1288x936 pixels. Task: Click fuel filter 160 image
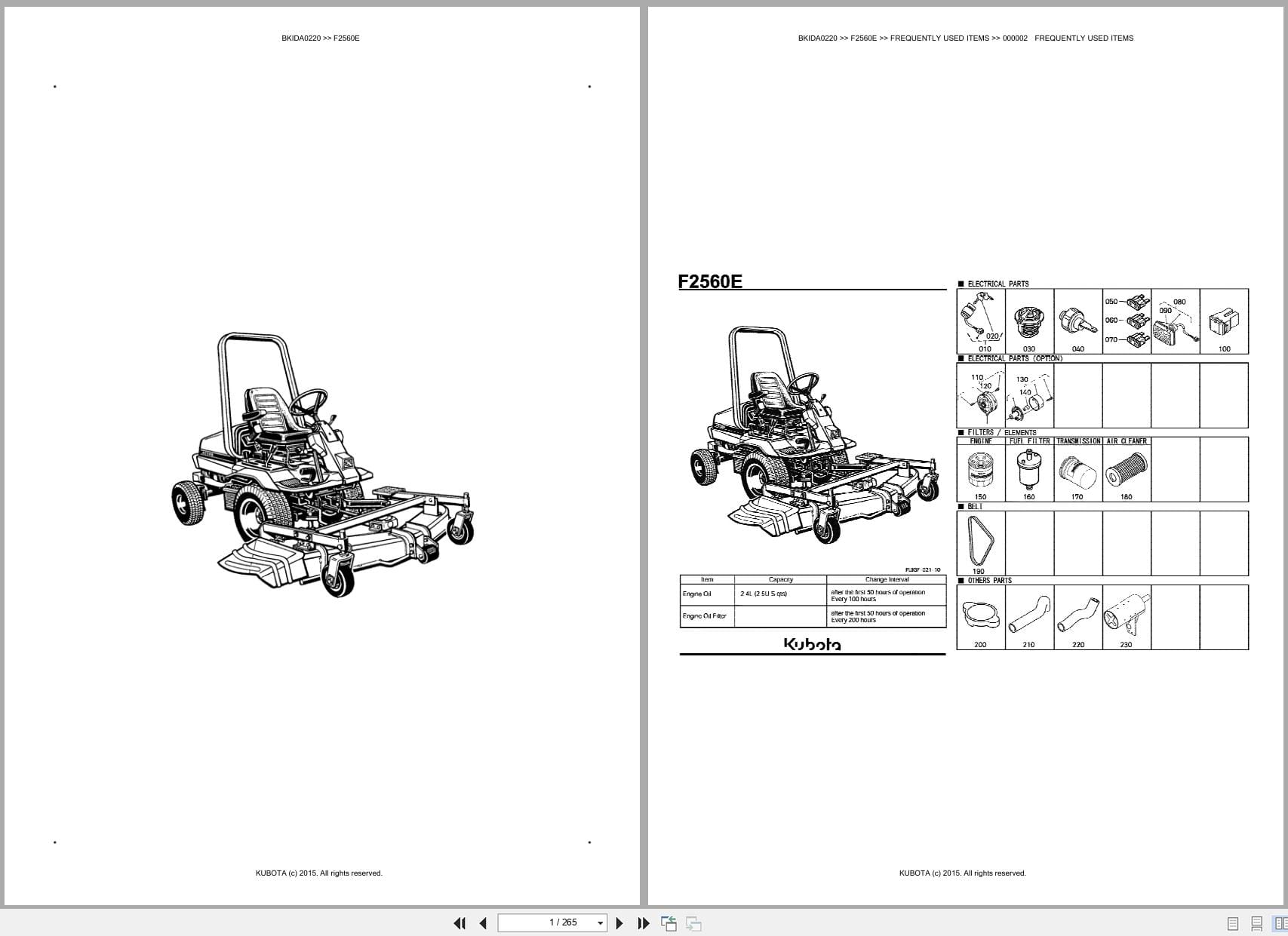point(1028,468)
